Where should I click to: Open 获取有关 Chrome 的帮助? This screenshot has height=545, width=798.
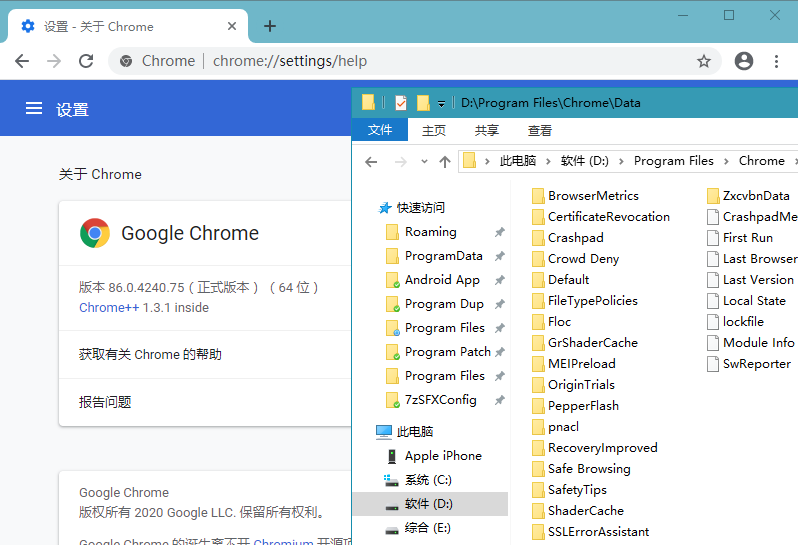(x=205, y=354)
